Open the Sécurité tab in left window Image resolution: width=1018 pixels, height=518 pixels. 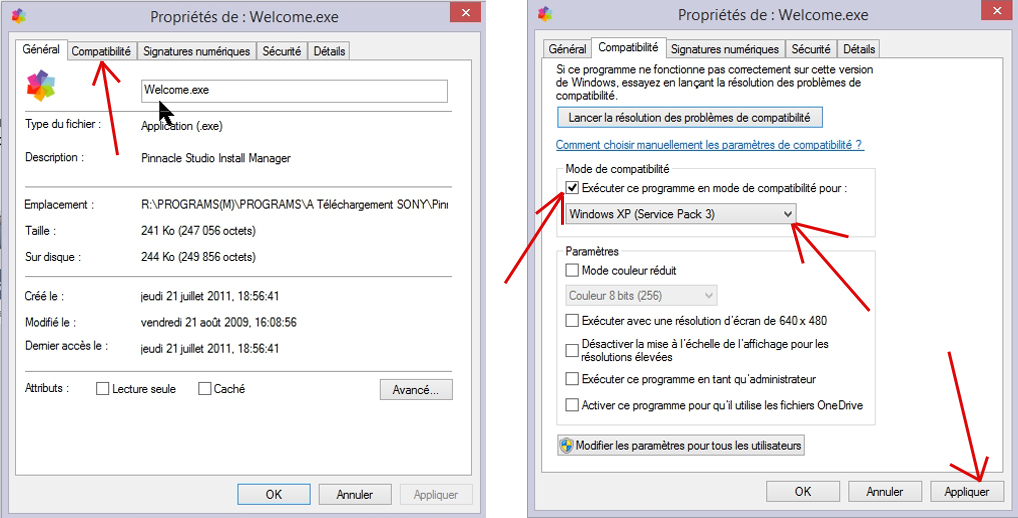pyautogui.click(x=282, y=51)
